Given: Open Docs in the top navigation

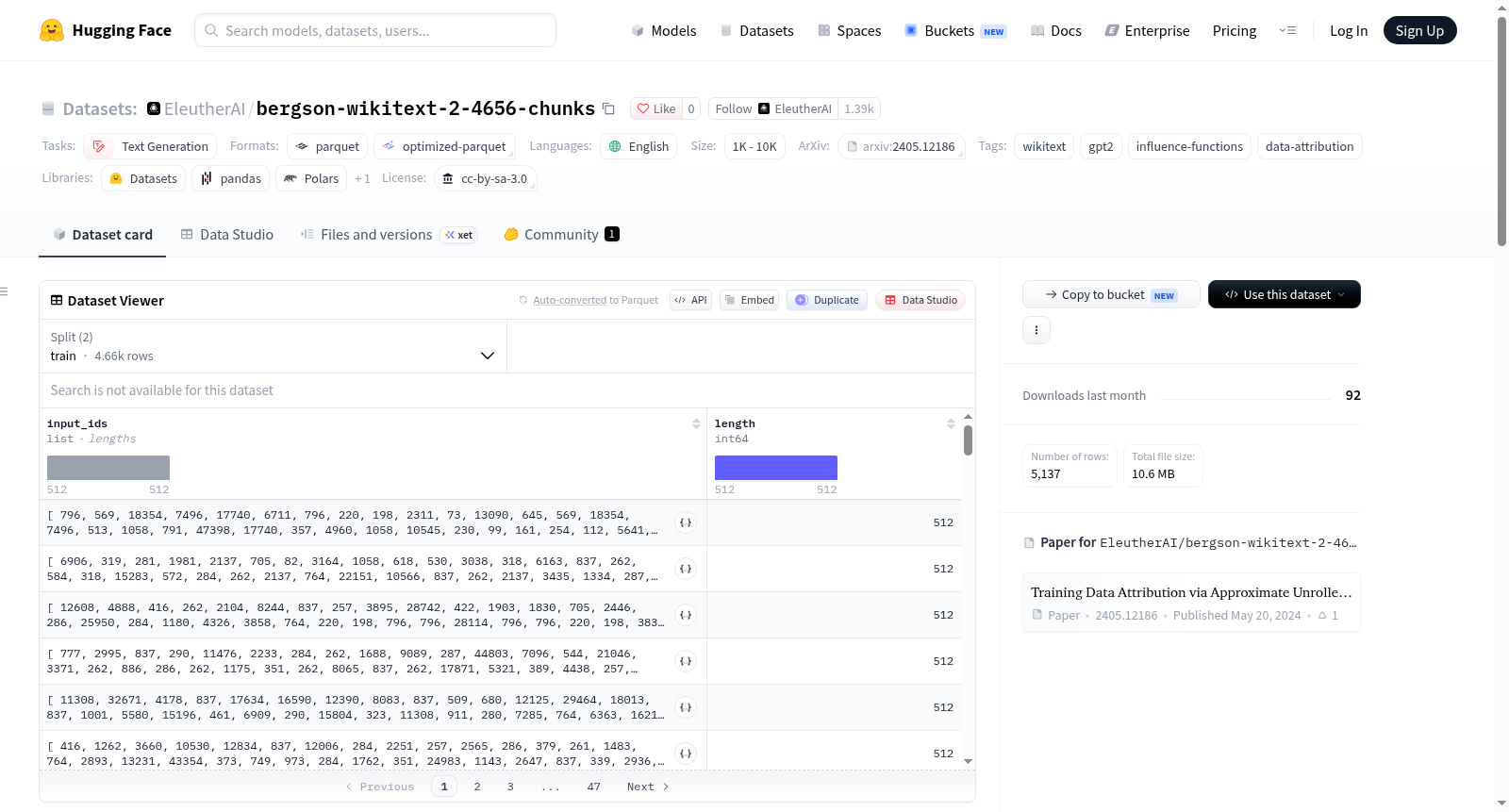Looking at the screenshot, I should point(1056,30).
